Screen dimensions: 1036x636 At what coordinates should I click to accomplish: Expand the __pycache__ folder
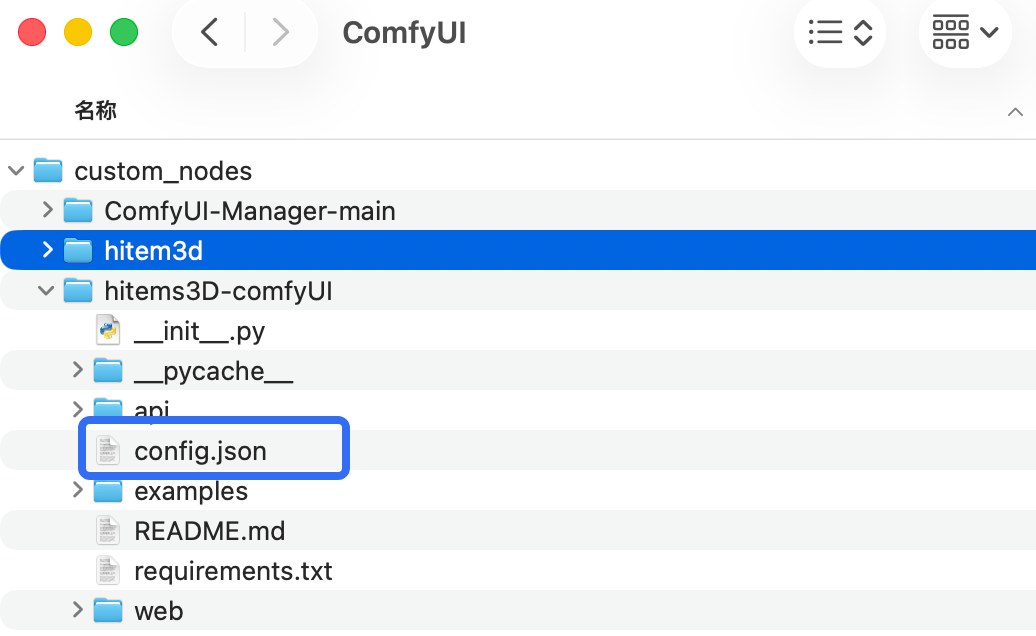click(78, 370)
